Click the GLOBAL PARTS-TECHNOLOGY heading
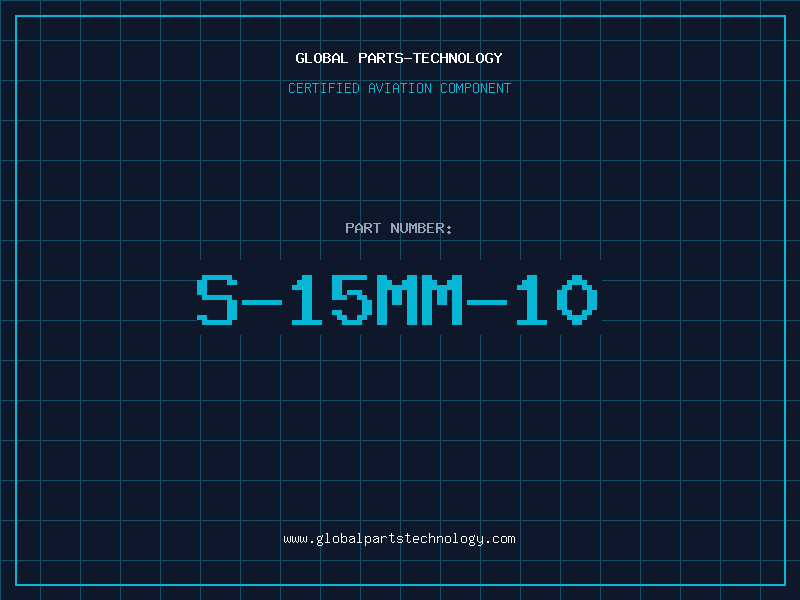Image resolution: width=800 pixels, height=600 pixels. (x=399, y=58)
